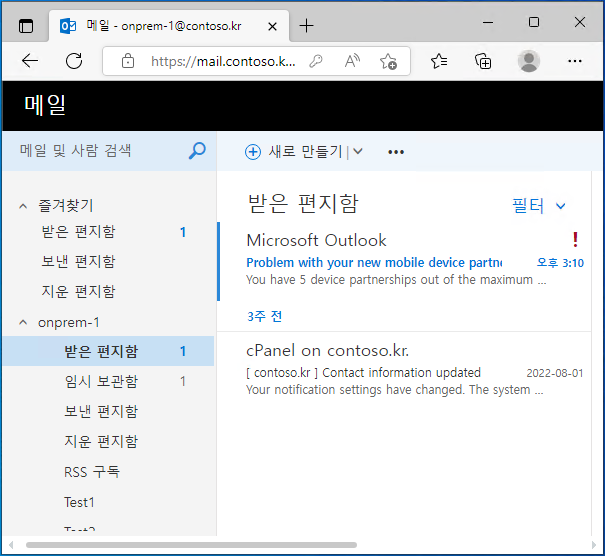Click the 메일 app title

tap(45, 105)
